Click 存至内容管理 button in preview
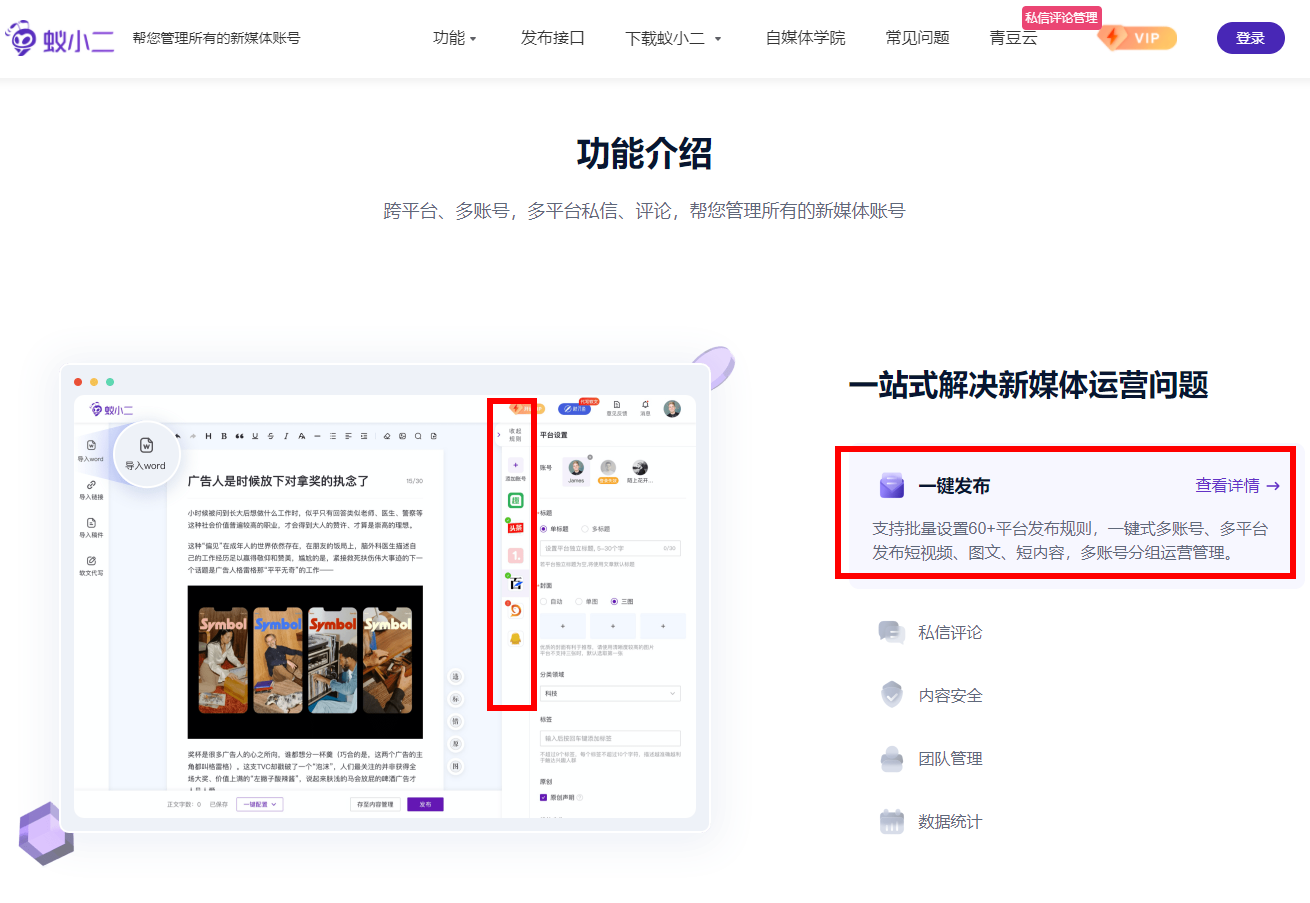 pyautogui.click(x=376, y=804)
